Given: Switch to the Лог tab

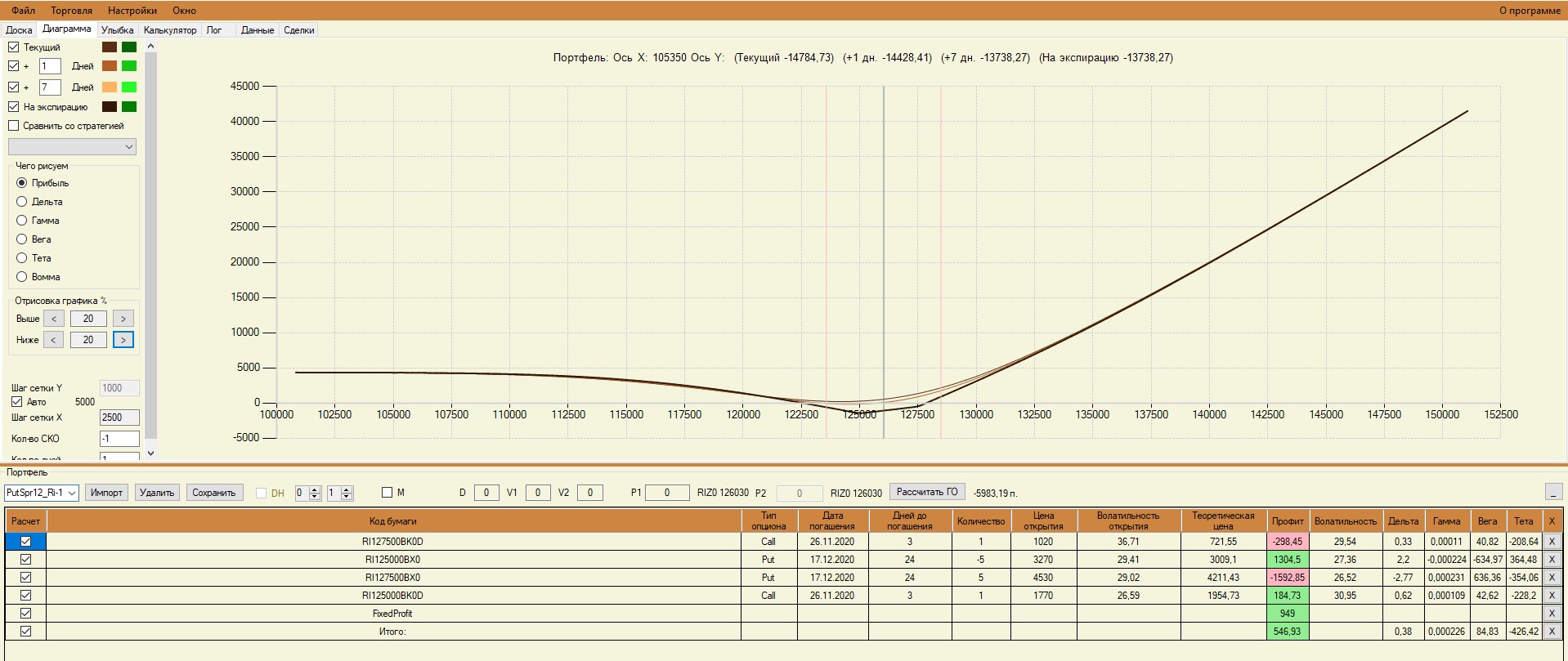Looking at the screenshot, I should click(x=214, y=30).
